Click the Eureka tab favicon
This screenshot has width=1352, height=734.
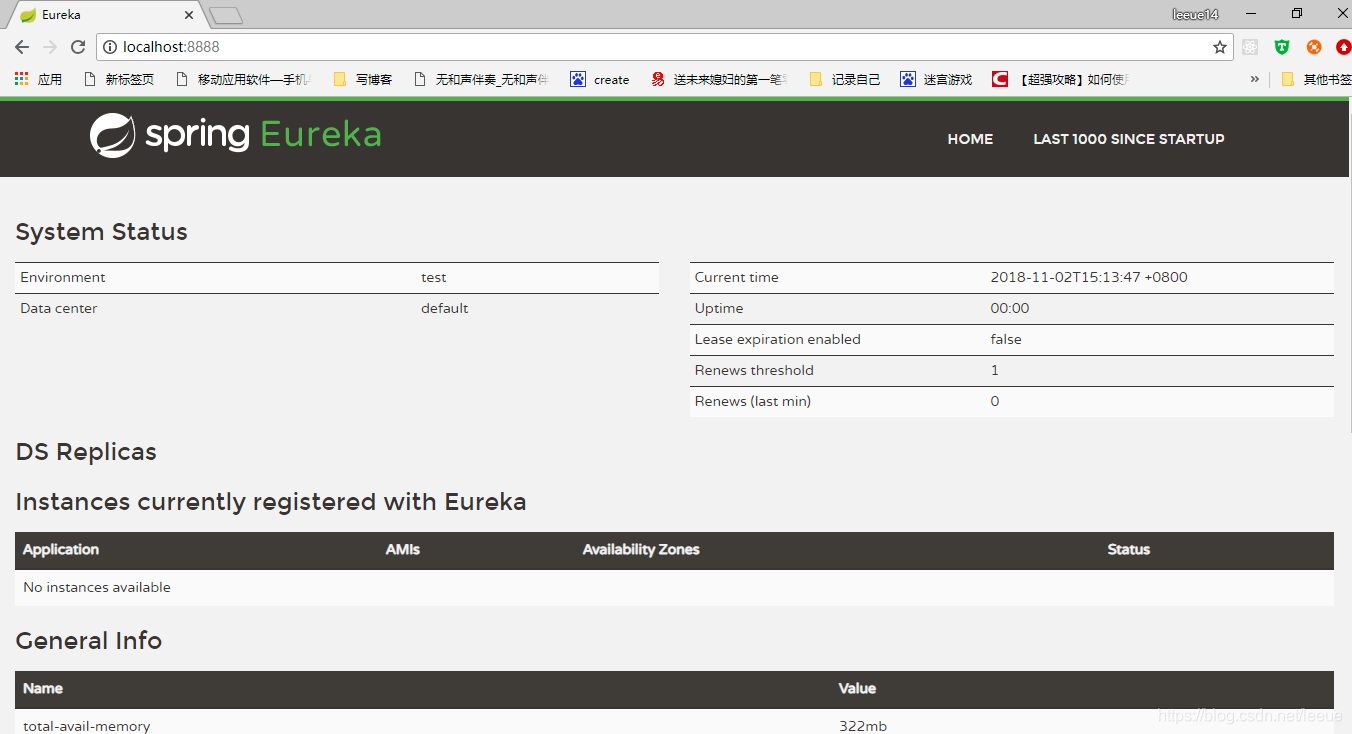point(28,15)
